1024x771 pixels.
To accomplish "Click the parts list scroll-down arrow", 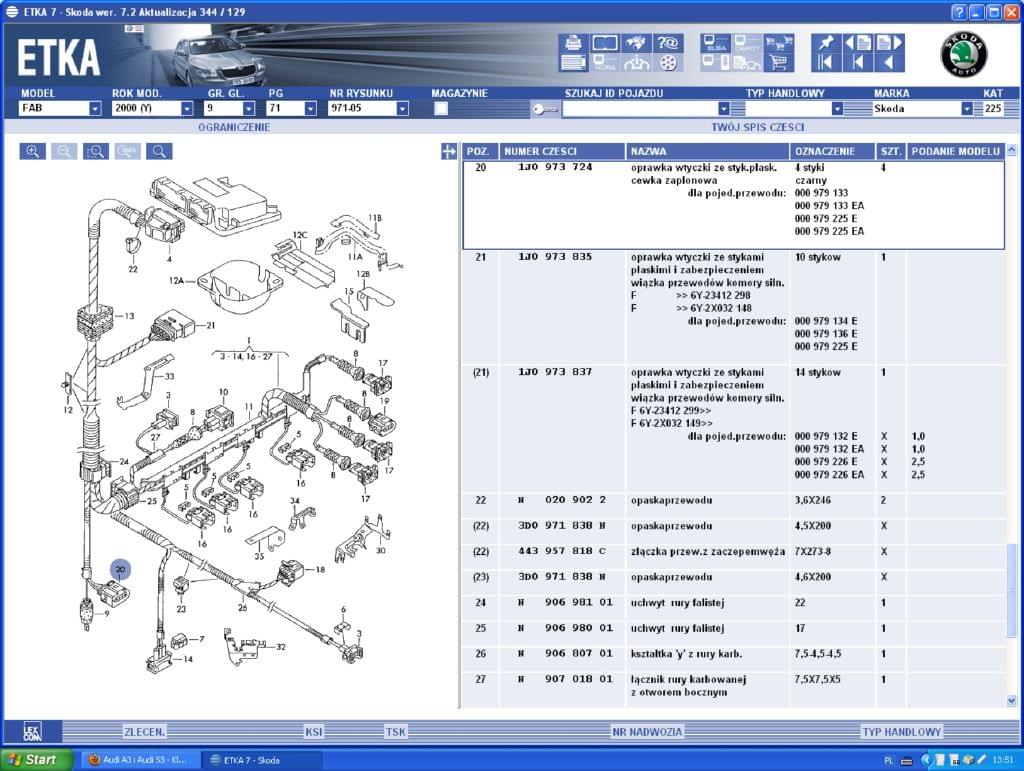I will 1012,700.
